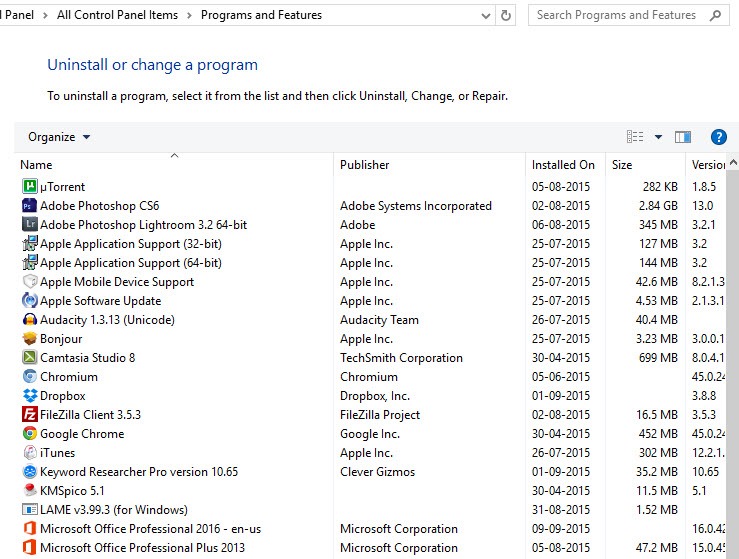
Task: Click Apple Application Support (64-bit) icon
Action: pyautogui.click(x=30, y=263)
